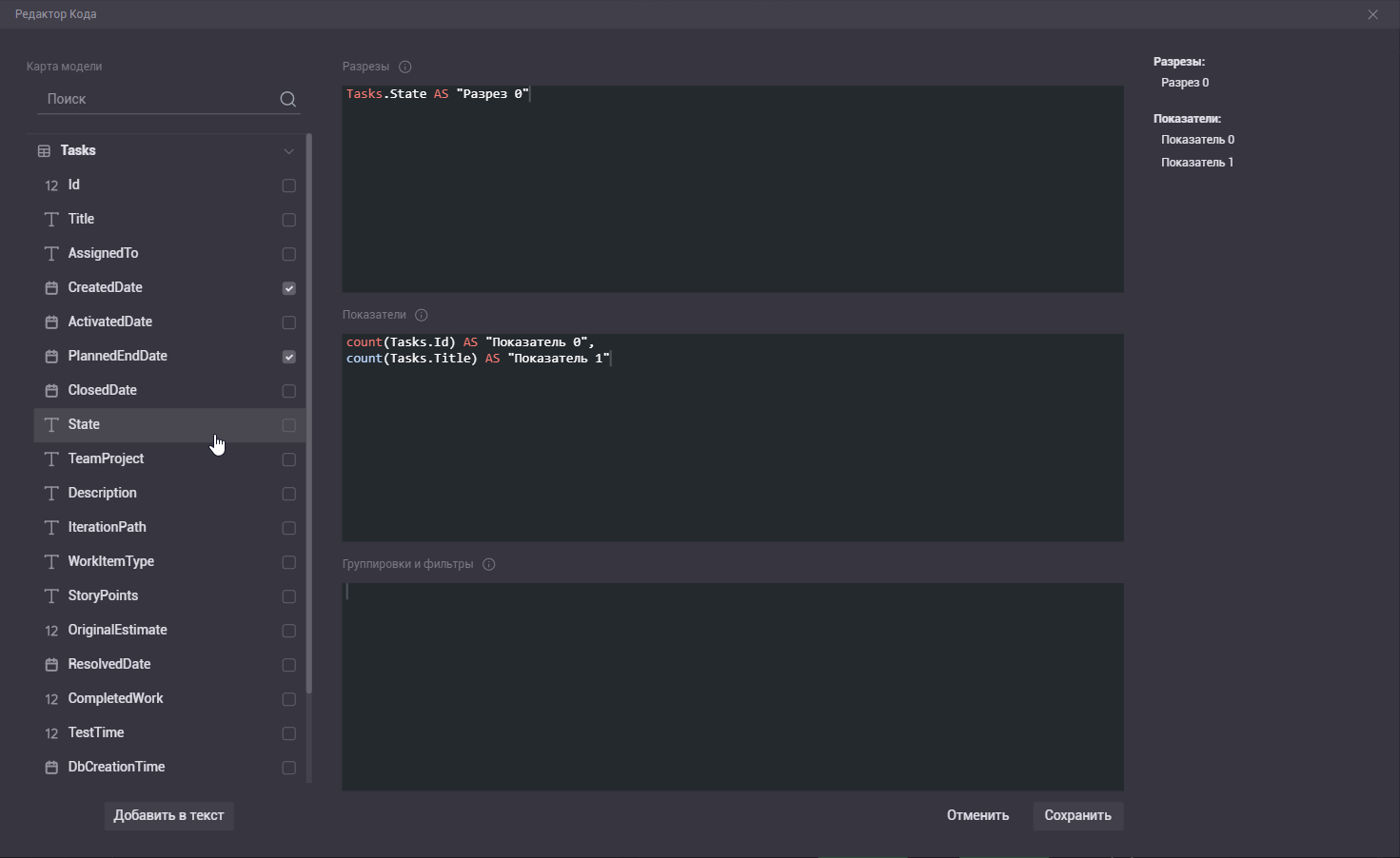This screenshot has width=1400, height=858.
Task: Click the numeric icon for TestTime
Action: click(x=51, y=733)
